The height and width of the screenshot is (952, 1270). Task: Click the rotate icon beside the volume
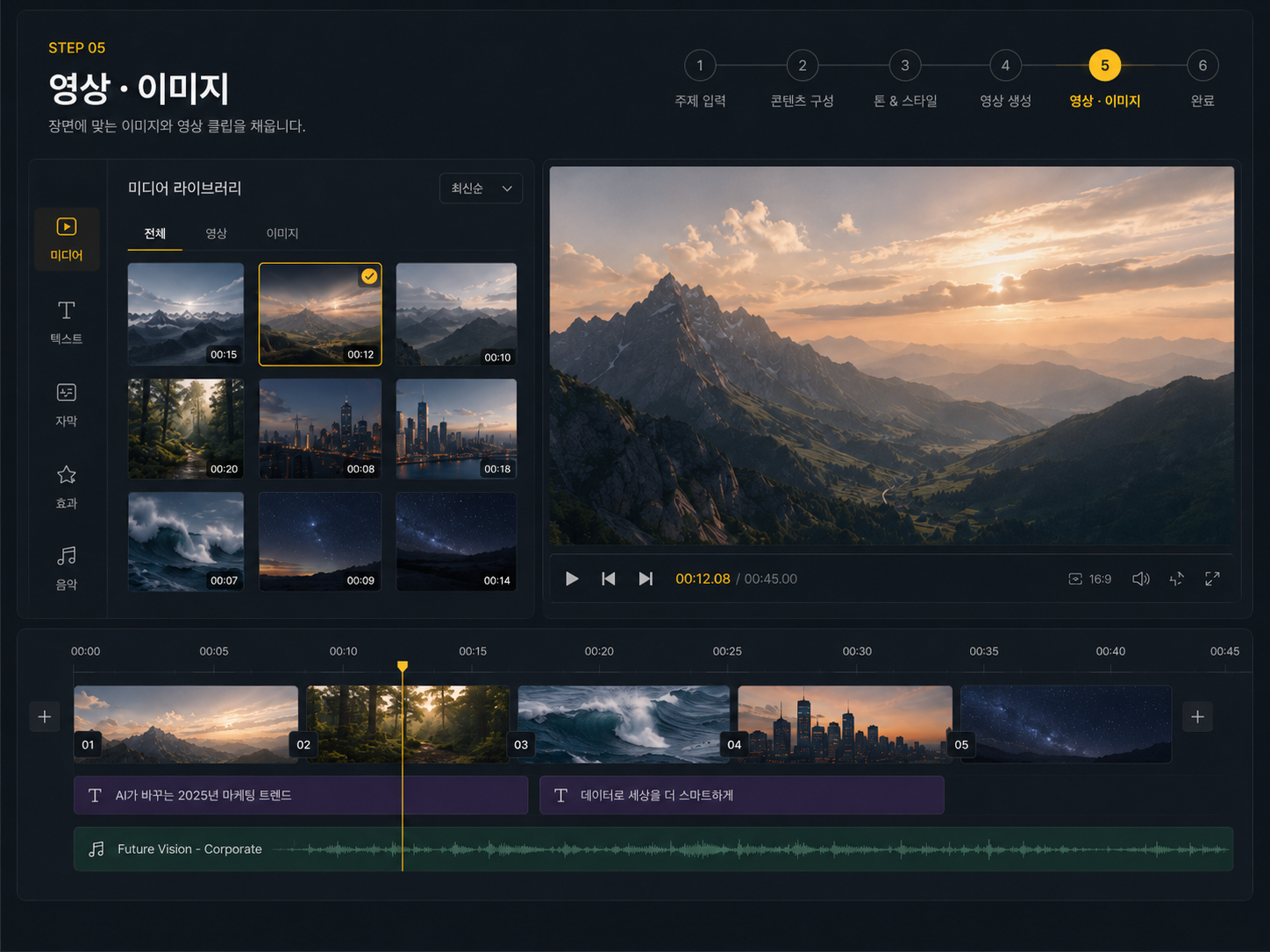click(x=1176, y=579)
